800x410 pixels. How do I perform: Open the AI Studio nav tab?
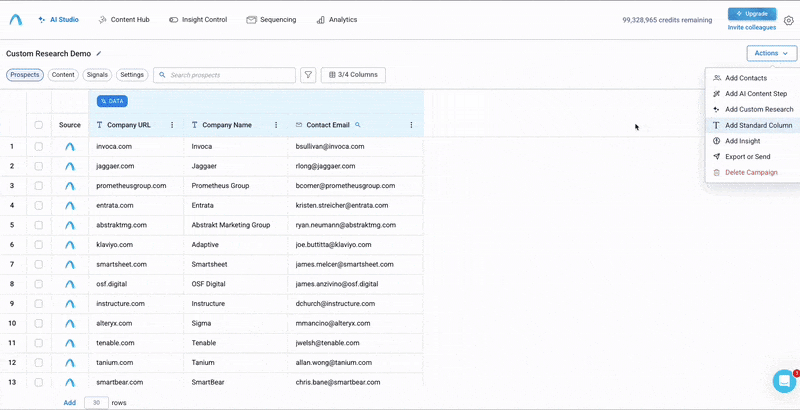[x=59, y=20]
